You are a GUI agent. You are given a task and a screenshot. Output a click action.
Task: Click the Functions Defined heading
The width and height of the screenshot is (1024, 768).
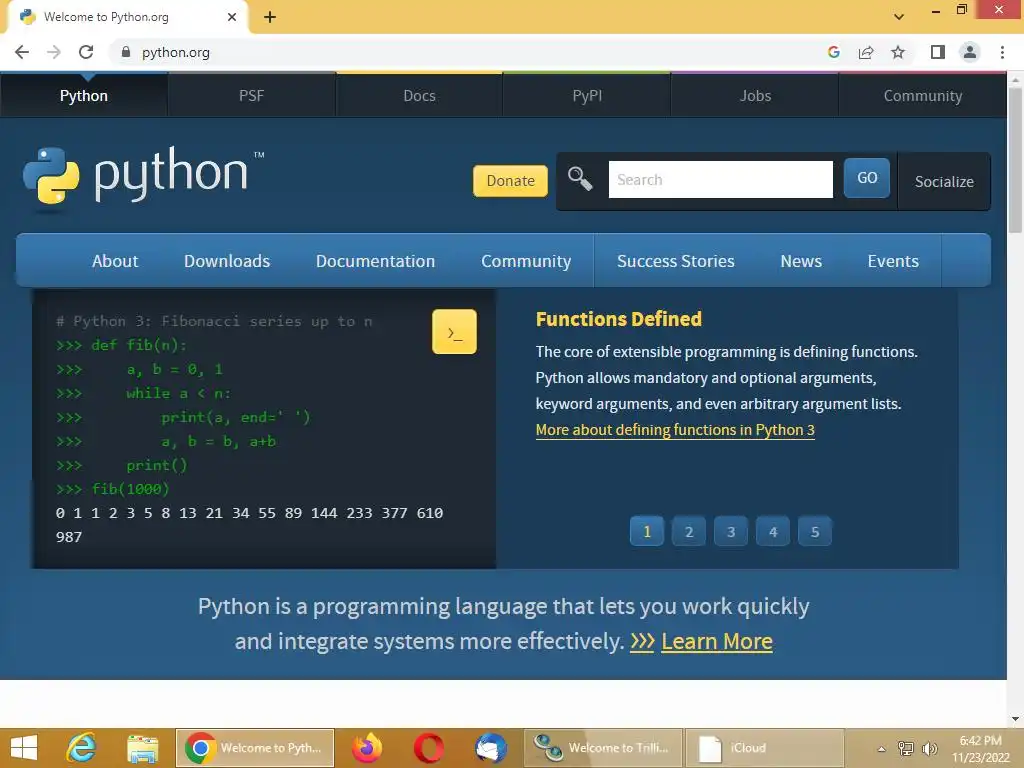(x=618, y=319)
